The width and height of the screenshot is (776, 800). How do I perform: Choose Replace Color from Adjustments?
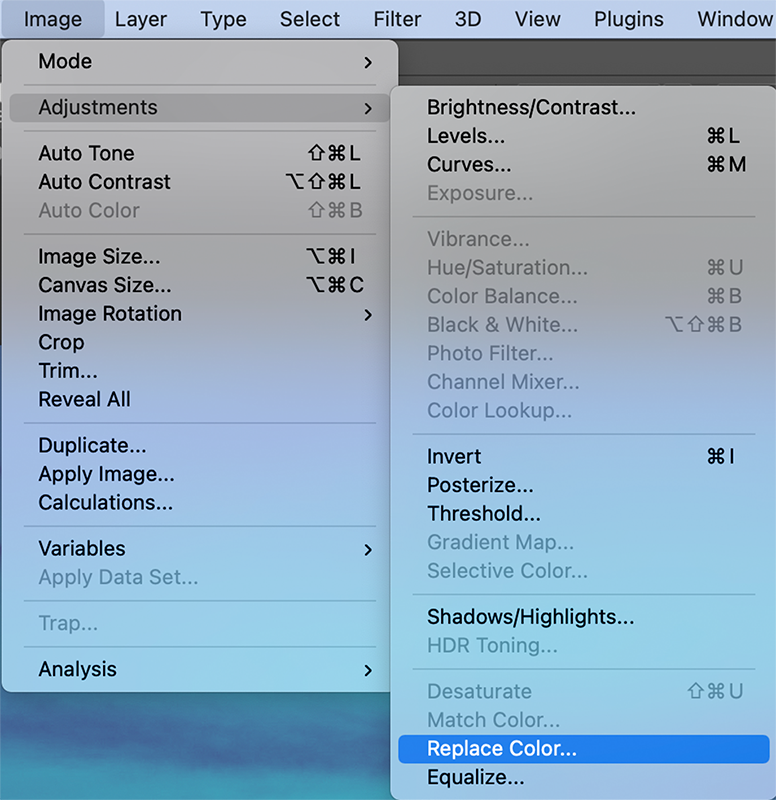tap(502, 749)
